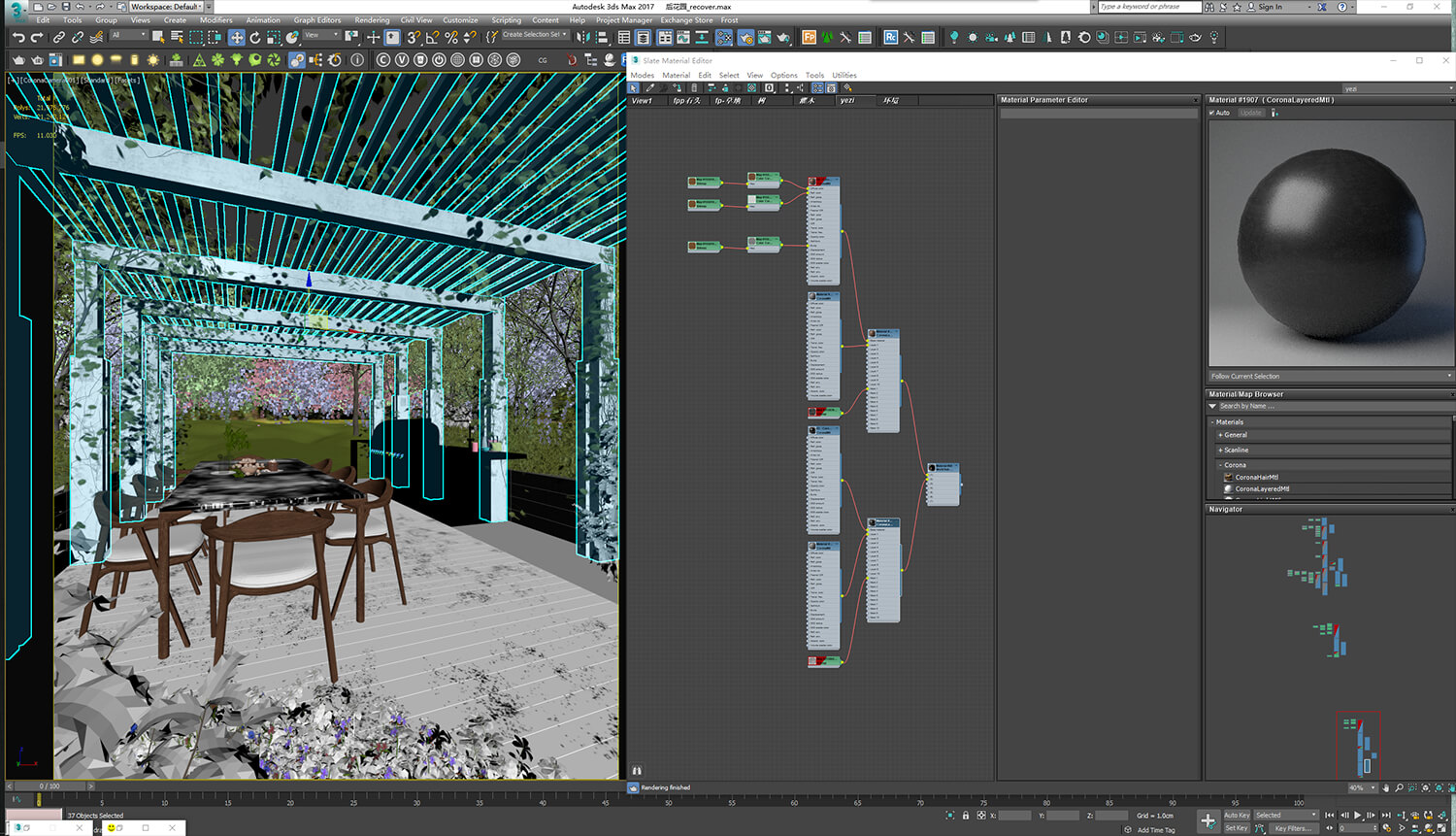Click the Sign In link

(x=1271, y=7)
